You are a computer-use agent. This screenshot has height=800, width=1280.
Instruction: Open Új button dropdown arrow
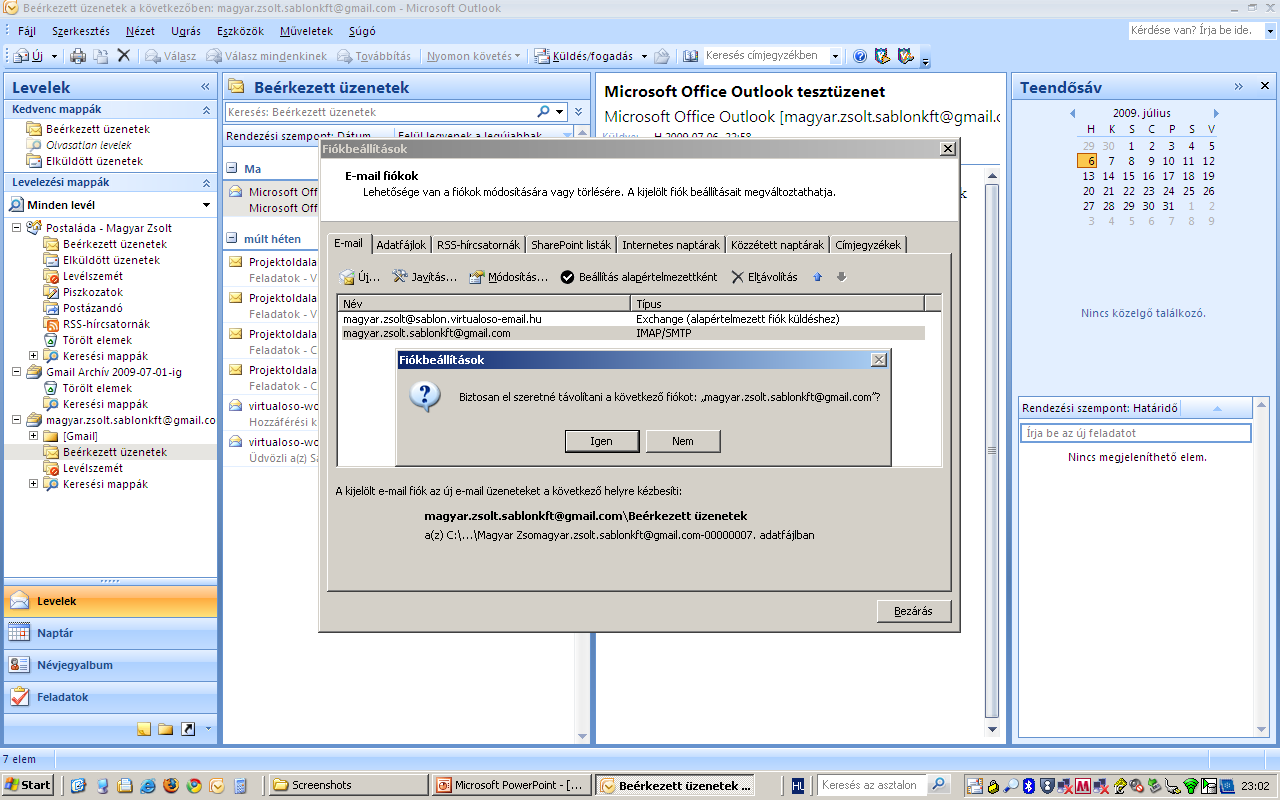click(x=54, y=56)
